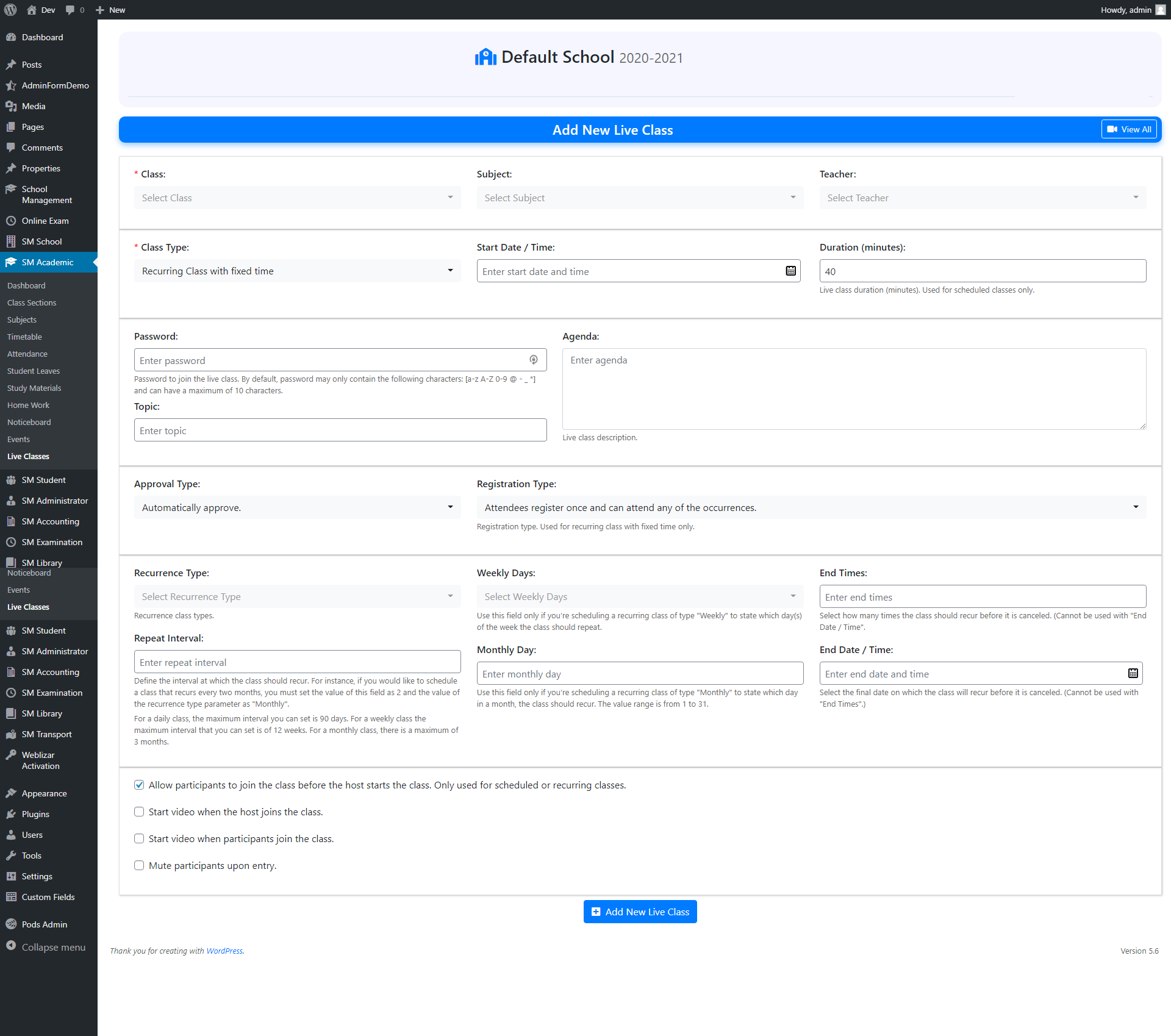Click the Add New Live Class submit button
The height and width of the screenshot is (1036, 1171).
pyautogui.click(x=640, y=912)
